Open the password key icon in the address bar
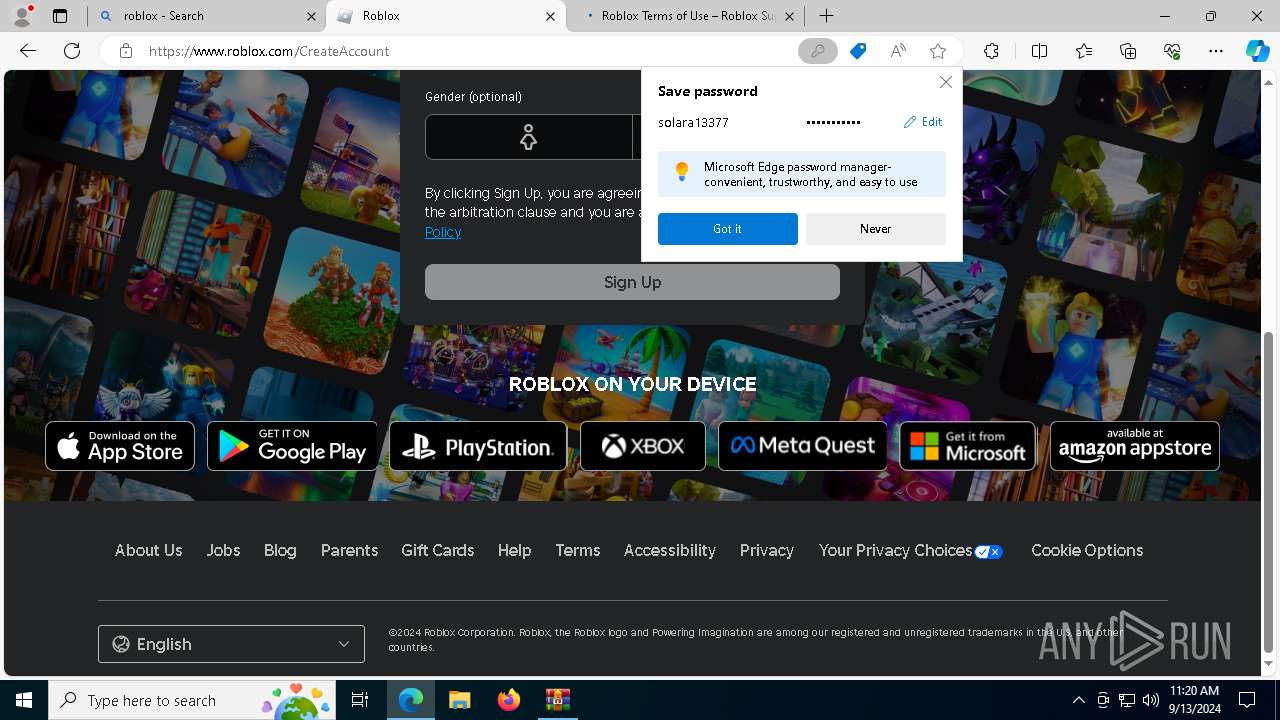The height and width of the screenshot is (720, 1280). (x=817, y=51)
